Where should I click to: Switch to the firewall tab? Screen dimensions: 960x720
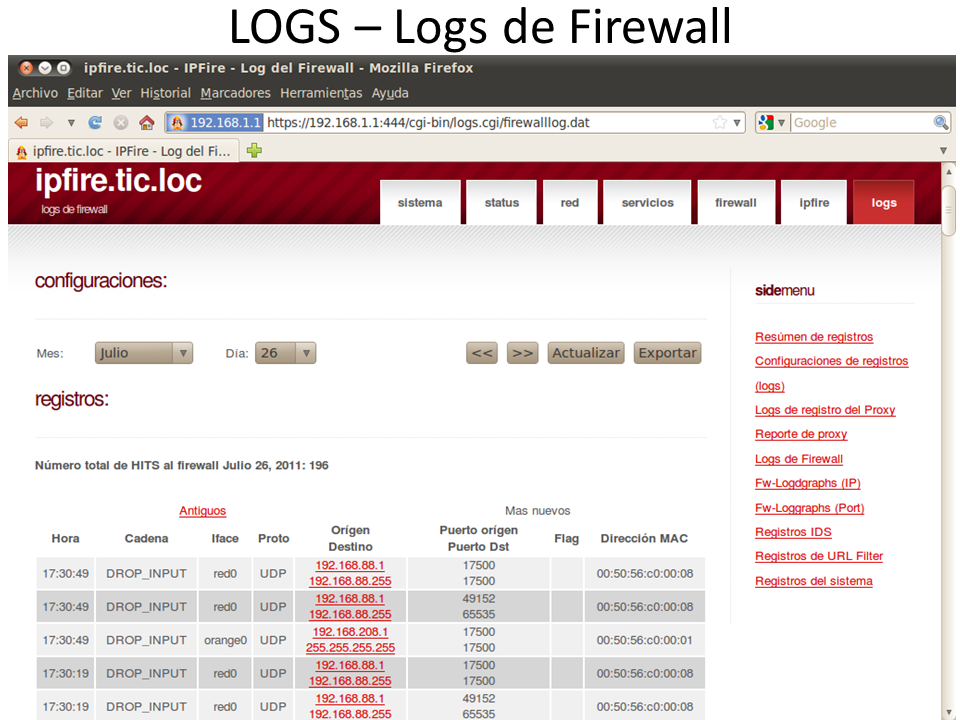(735, 202)
